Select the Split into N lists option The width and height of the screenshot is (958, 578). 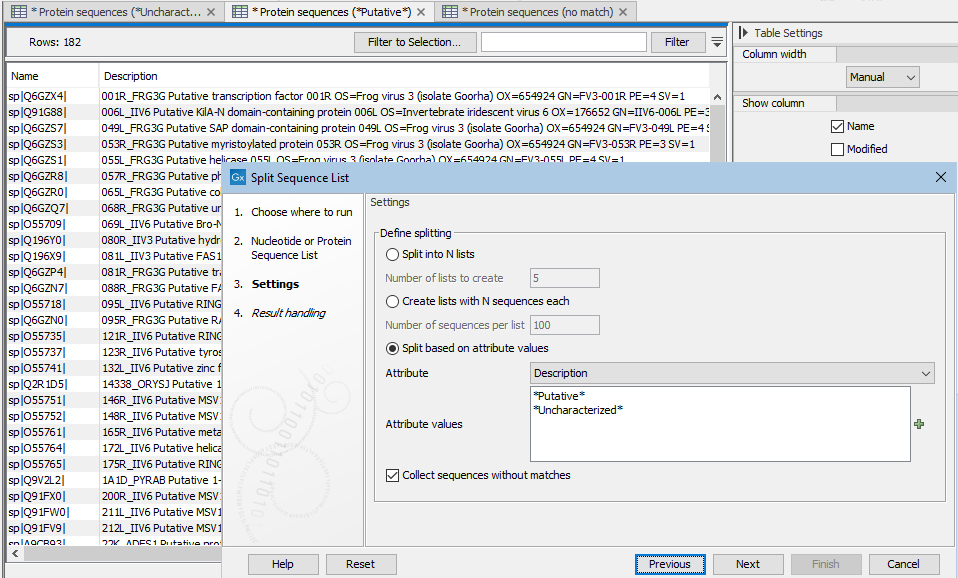pyautogui.click(x=392, y=255)
